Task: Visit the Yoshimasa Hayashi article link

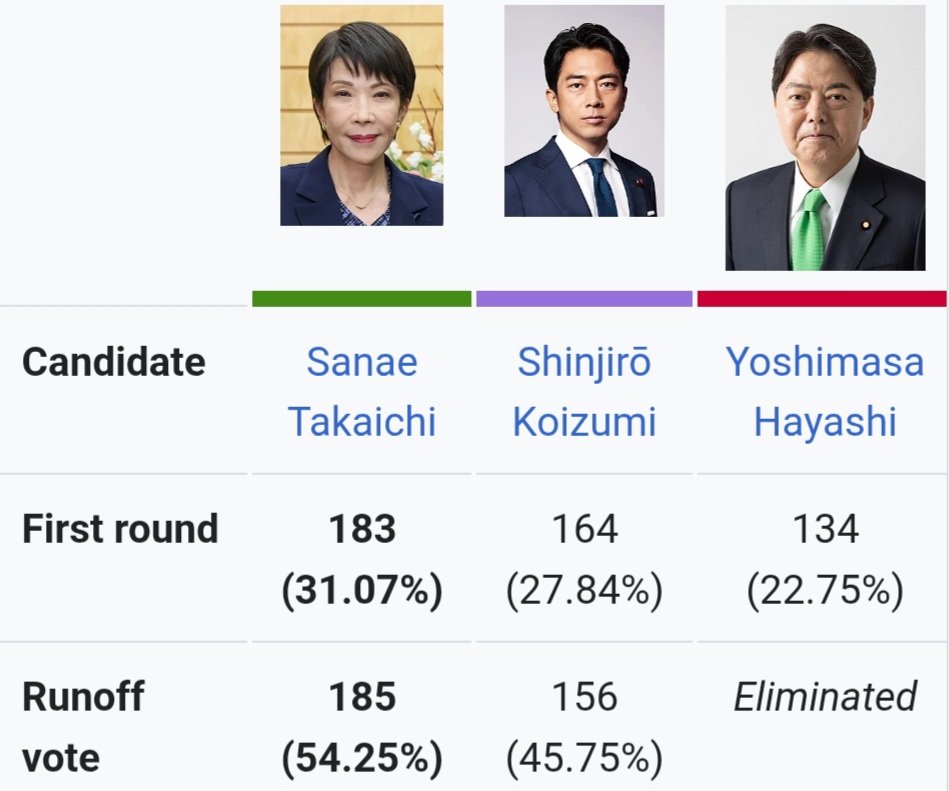Action: pyautogui.click(x=825, y=391)
